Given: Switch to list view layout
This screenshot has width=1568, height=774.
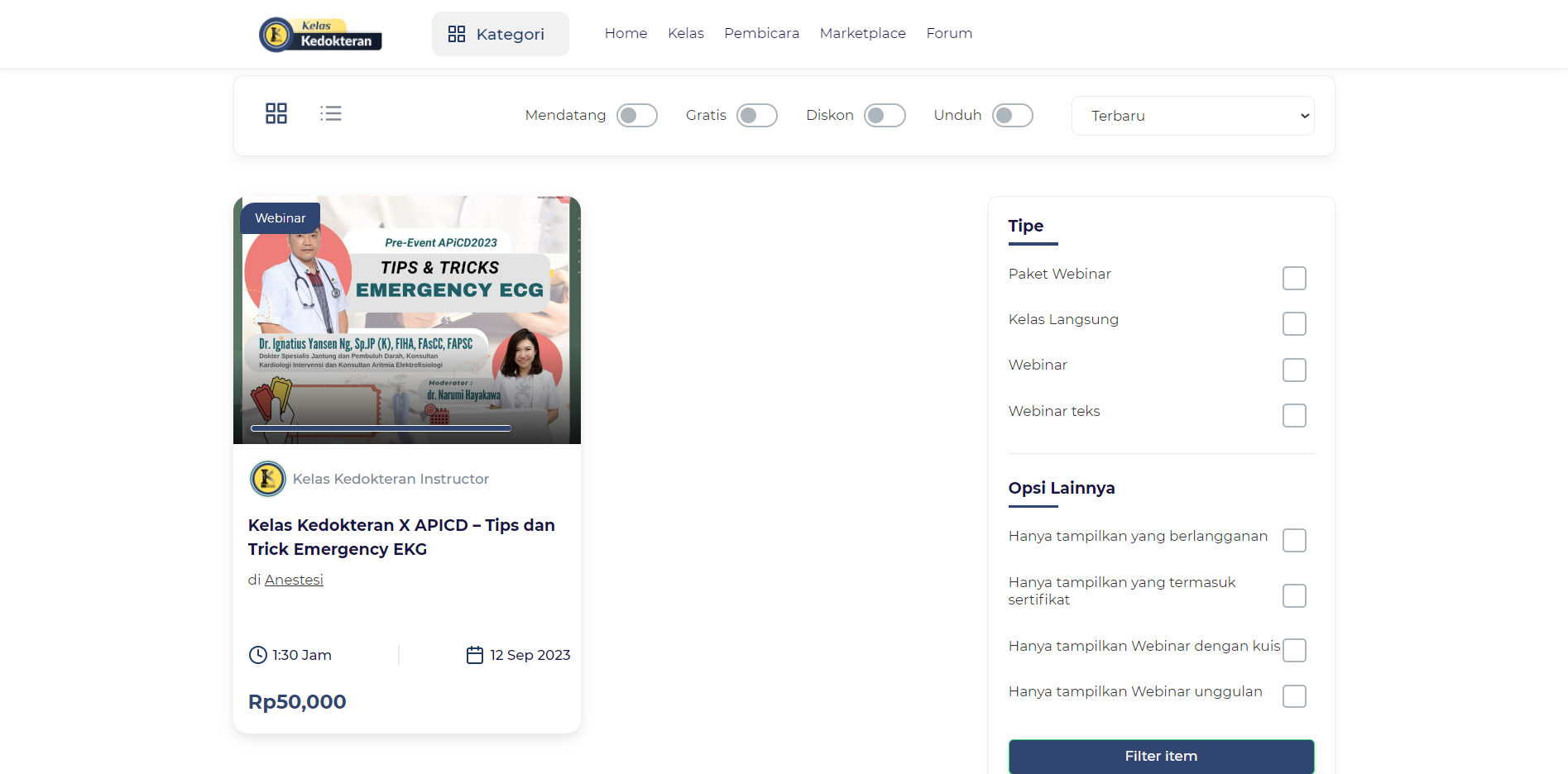Looking at the screenshot, I should pos(331,113).
